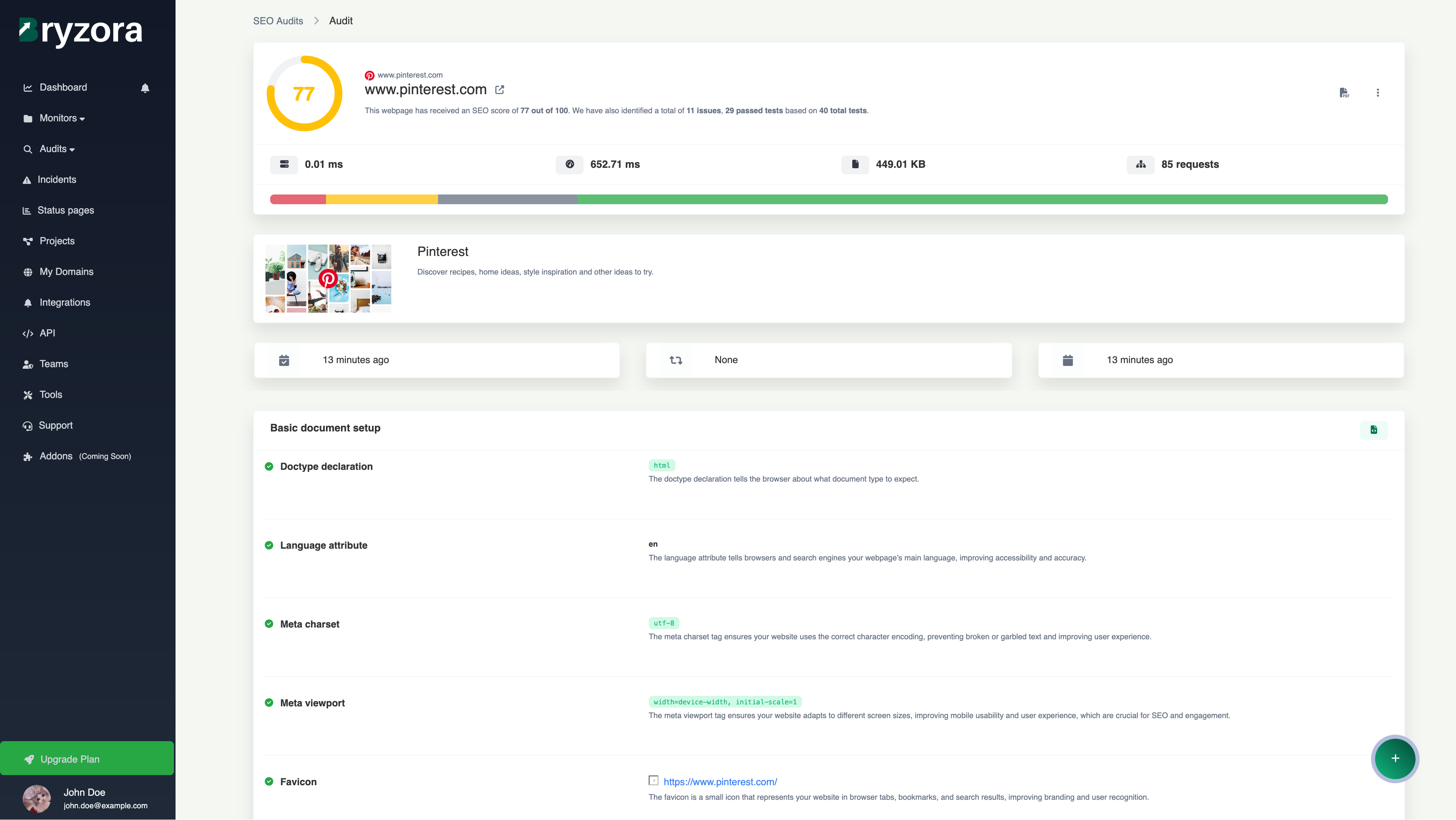Click the Upgrade Plan button
This screenshot has width=1456, height=820.
coord(87,759)
